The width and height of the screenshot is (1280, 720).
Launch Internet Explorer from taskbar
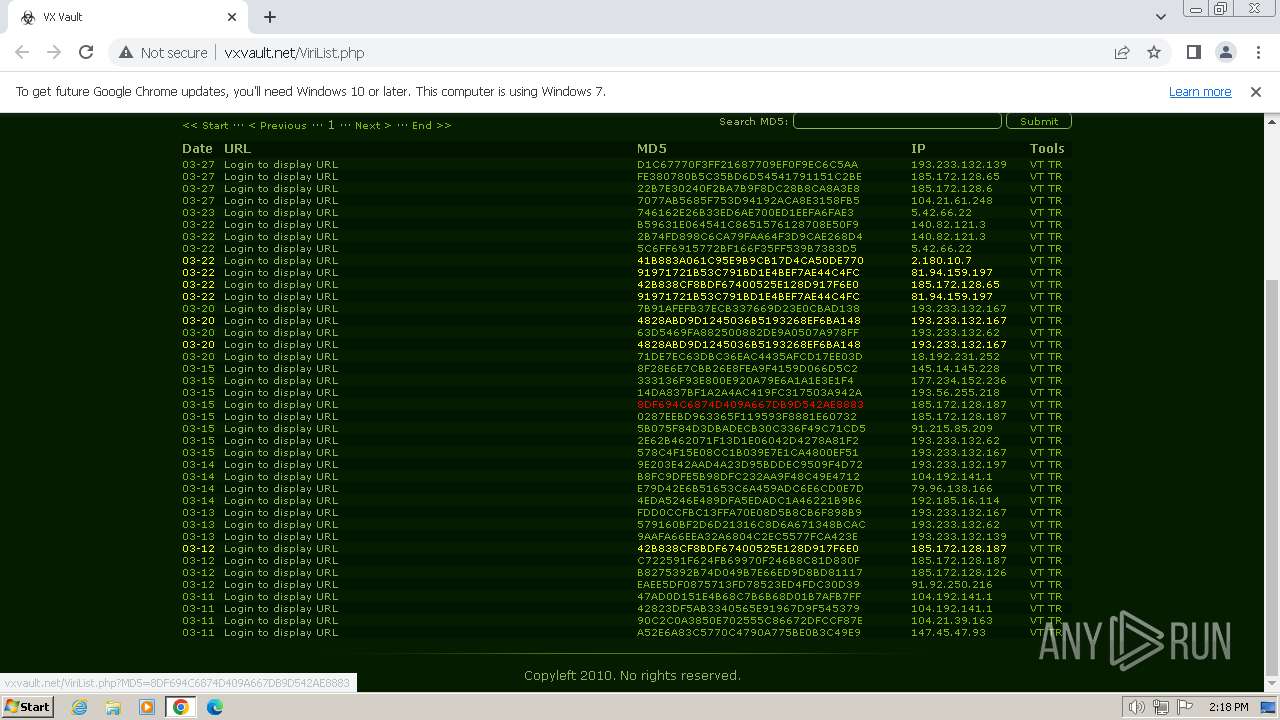[79, 707]
